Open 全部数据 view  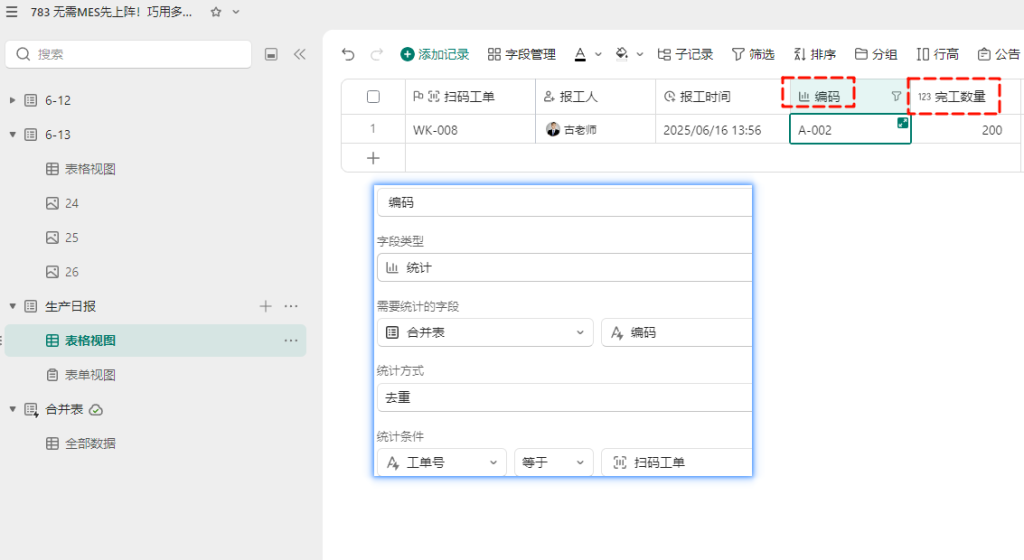[81, 444]
